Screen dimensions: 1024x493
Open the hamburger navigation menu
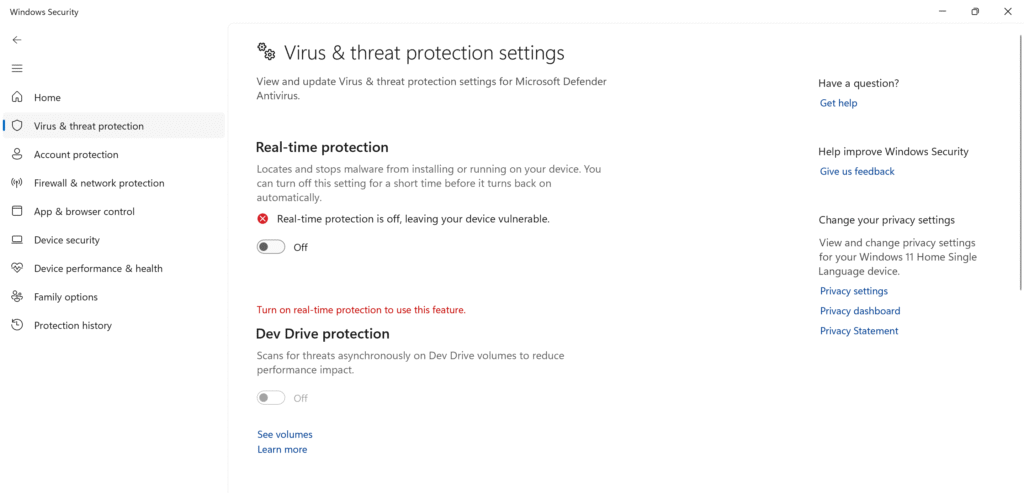[x=17, y=68]
